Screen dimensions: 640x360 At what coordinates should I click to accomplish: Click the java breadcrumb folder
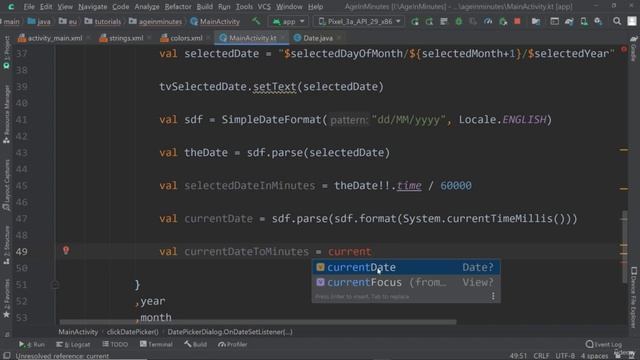[x=39, y=21]
